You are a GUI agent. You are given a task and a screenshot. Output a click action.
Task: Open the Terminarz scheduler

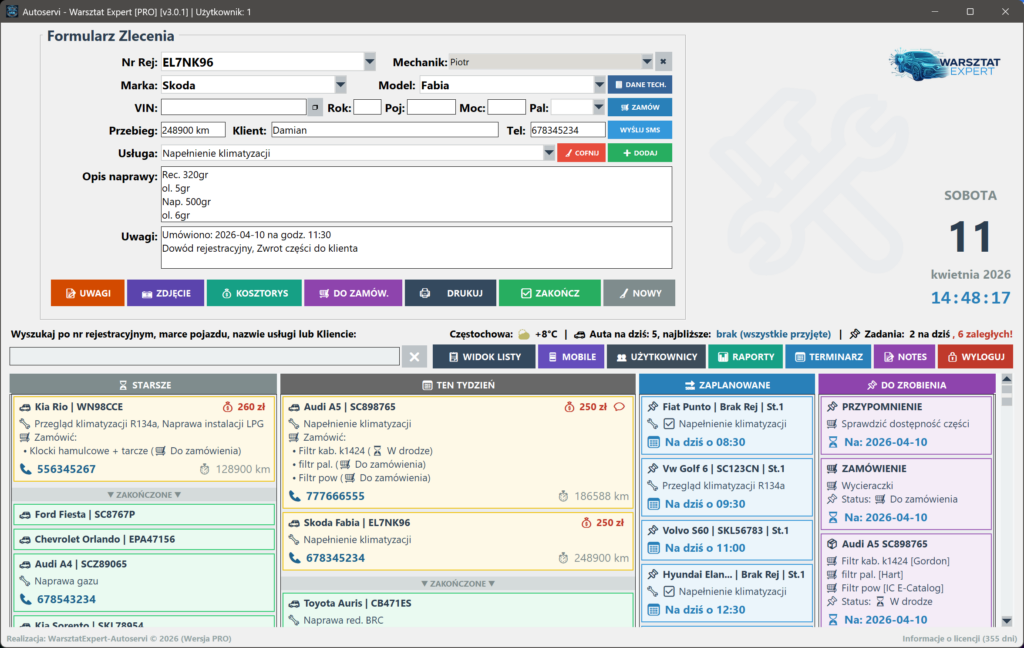827,357
